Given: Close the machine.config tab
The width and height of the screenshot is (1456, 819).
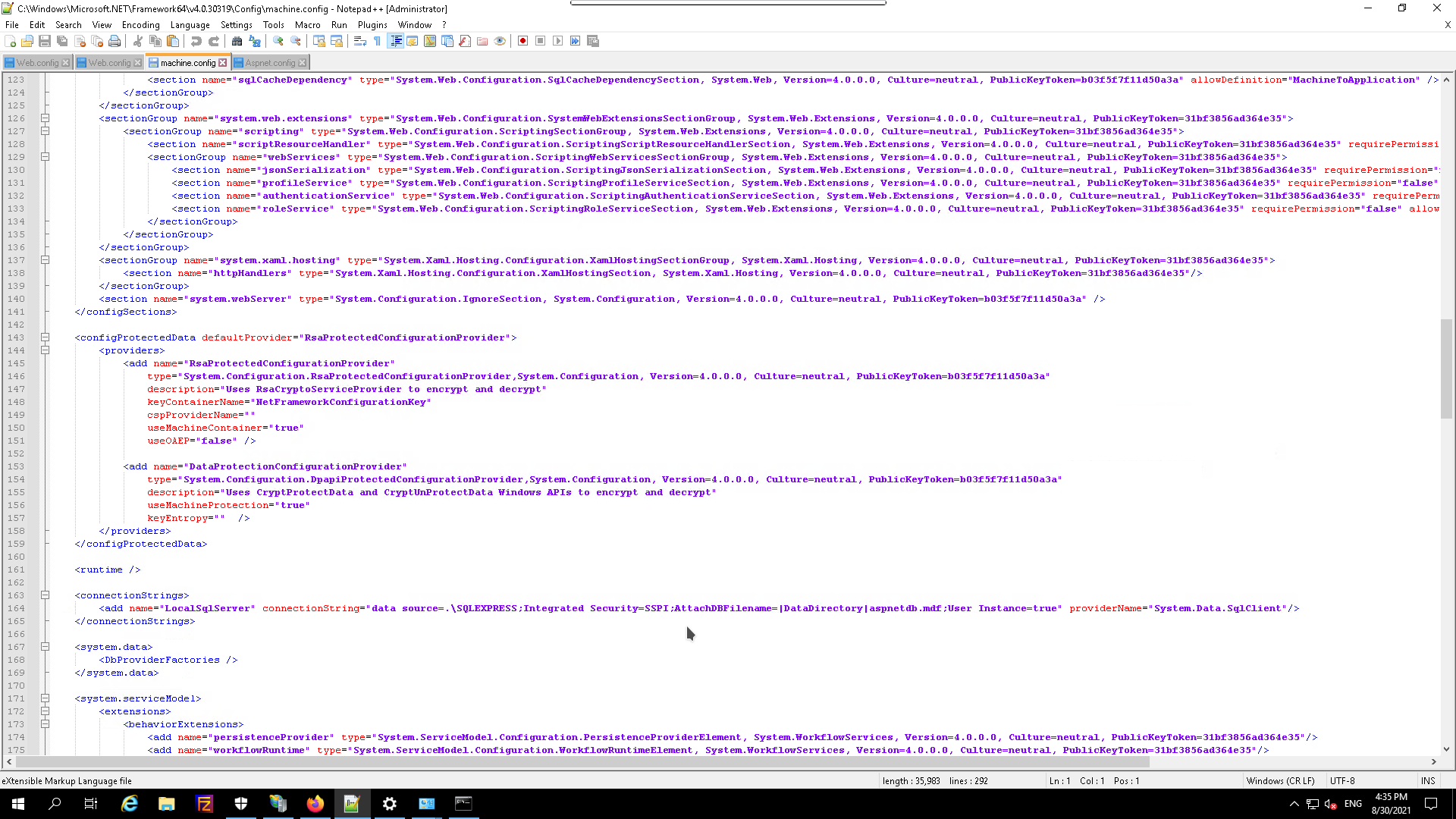Looking at the screenshot, I should [223, 63].
